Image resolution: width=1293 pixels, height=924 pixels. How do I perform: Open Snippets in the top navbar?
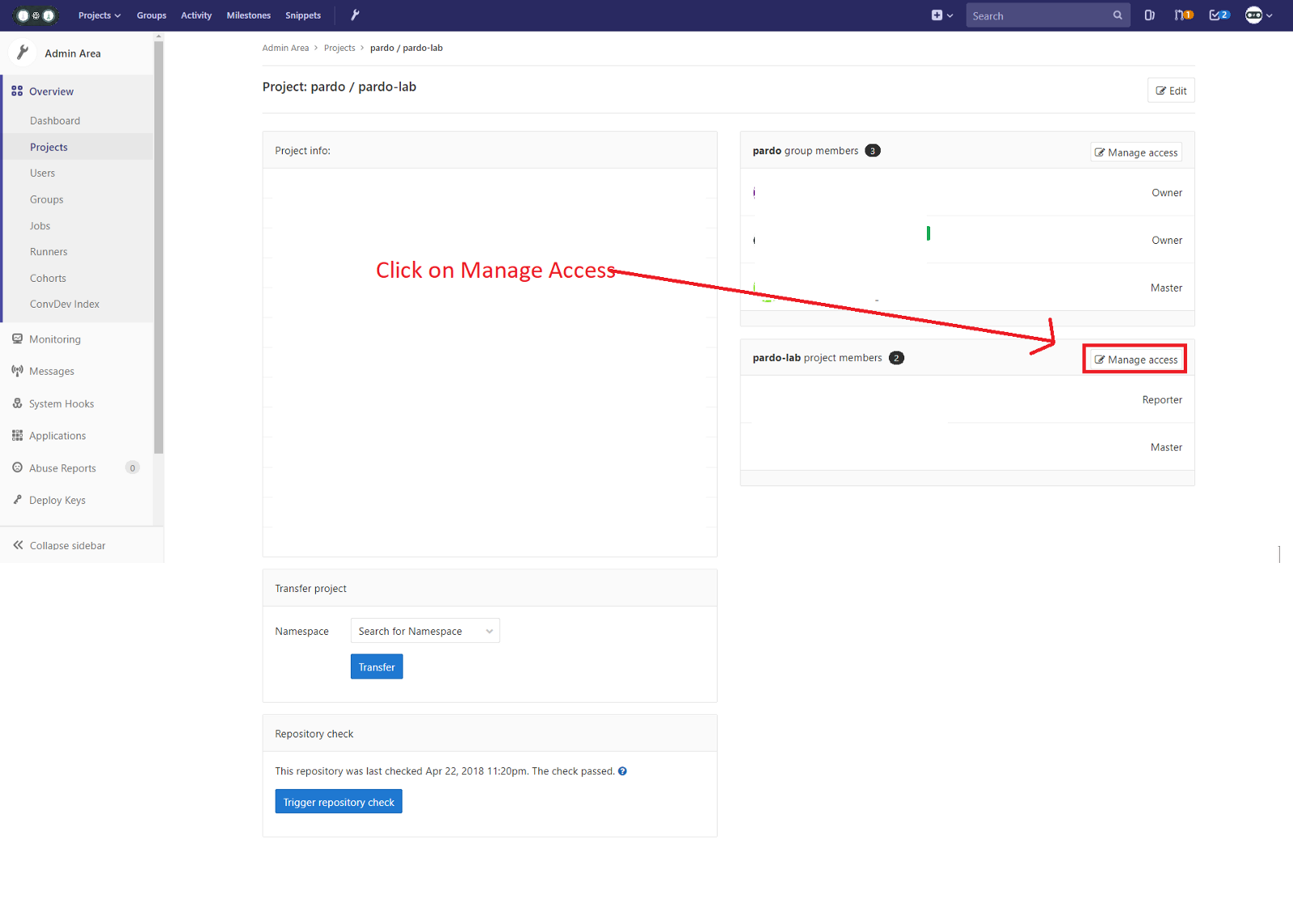tap(303, 15)
